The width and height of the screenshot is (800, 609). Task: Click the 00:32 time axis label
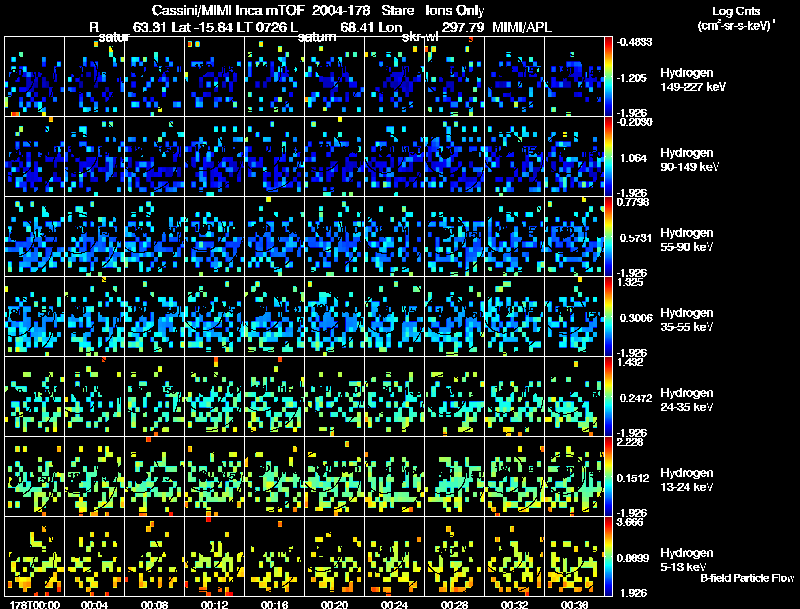[514, 604]
